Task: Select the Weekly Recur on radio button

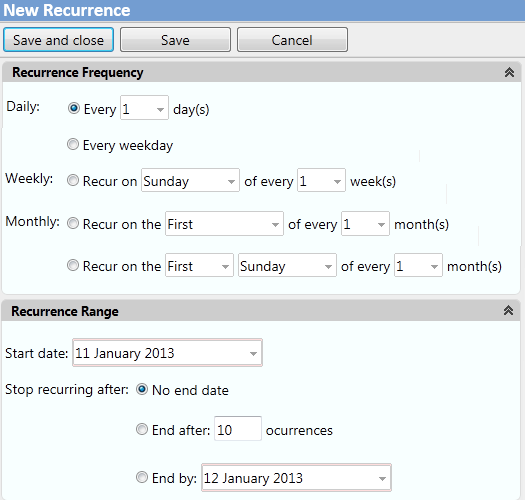Action: pyautogui.click(x=73, y=180)
